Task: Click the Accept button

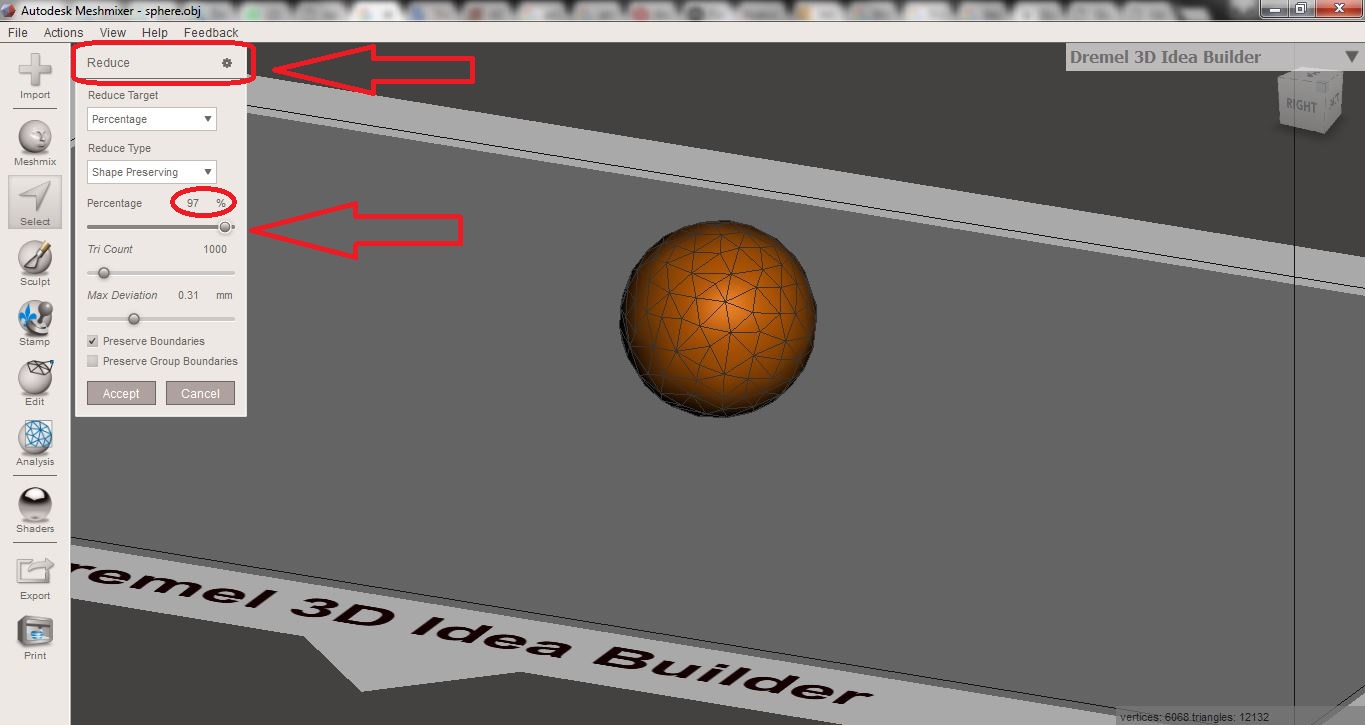Action: coord(121,393)
